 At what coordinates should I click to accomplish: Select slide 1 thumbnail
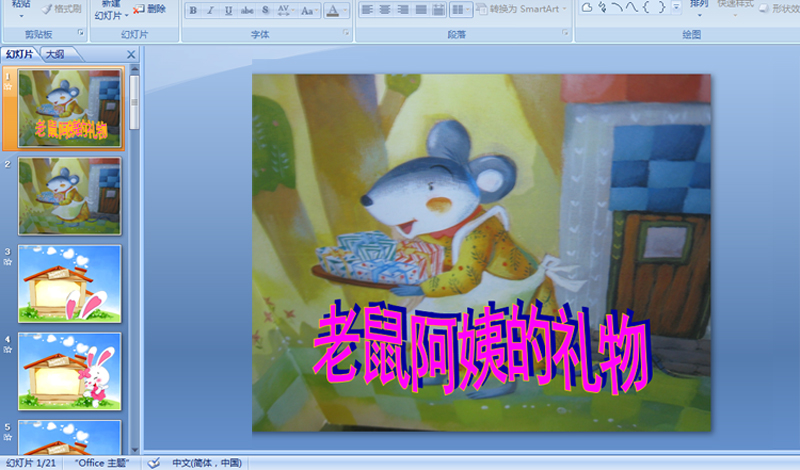pos(70,108)
